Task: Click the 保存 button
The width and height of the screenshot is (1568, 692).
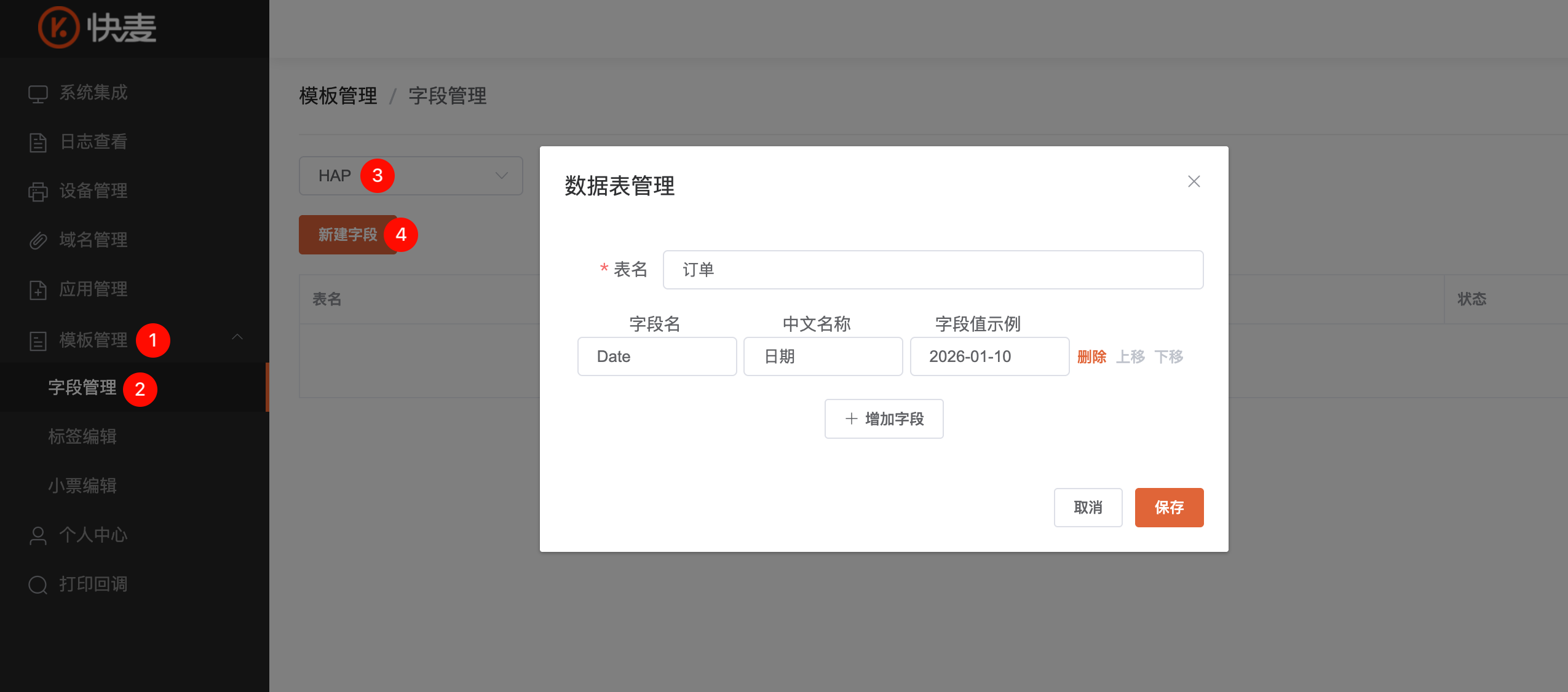Action: 1168,508
